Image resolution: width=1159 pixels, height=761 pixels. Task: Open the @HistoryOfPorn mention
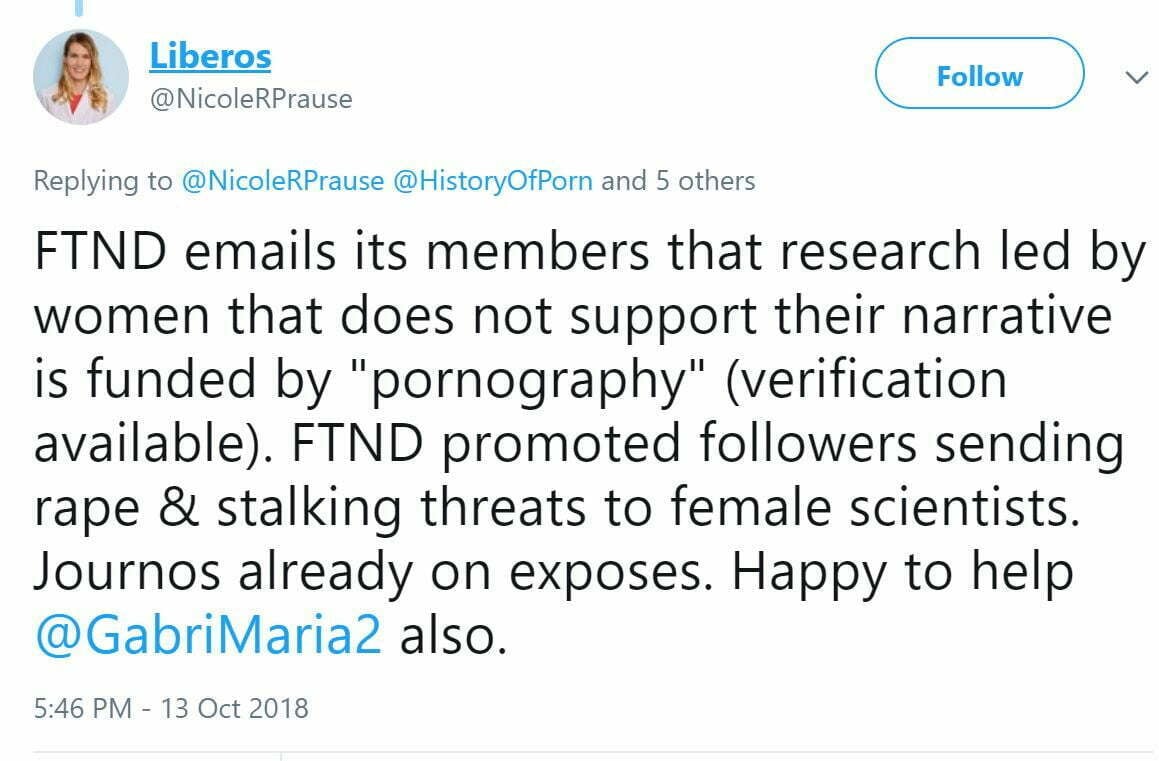tap(495, 181)
